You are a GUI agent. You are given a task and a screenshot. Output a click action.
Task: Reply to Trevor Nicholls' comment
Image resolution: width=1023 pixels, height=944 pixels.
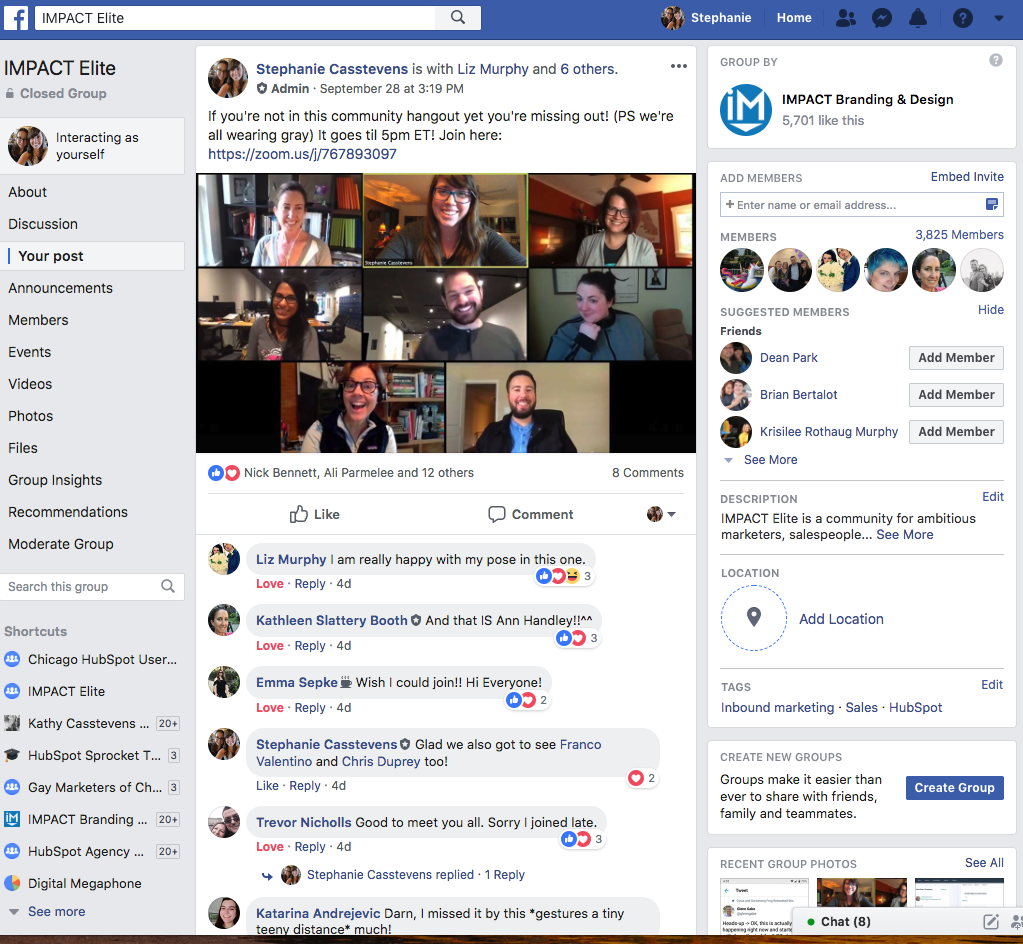tap(310, 847)
